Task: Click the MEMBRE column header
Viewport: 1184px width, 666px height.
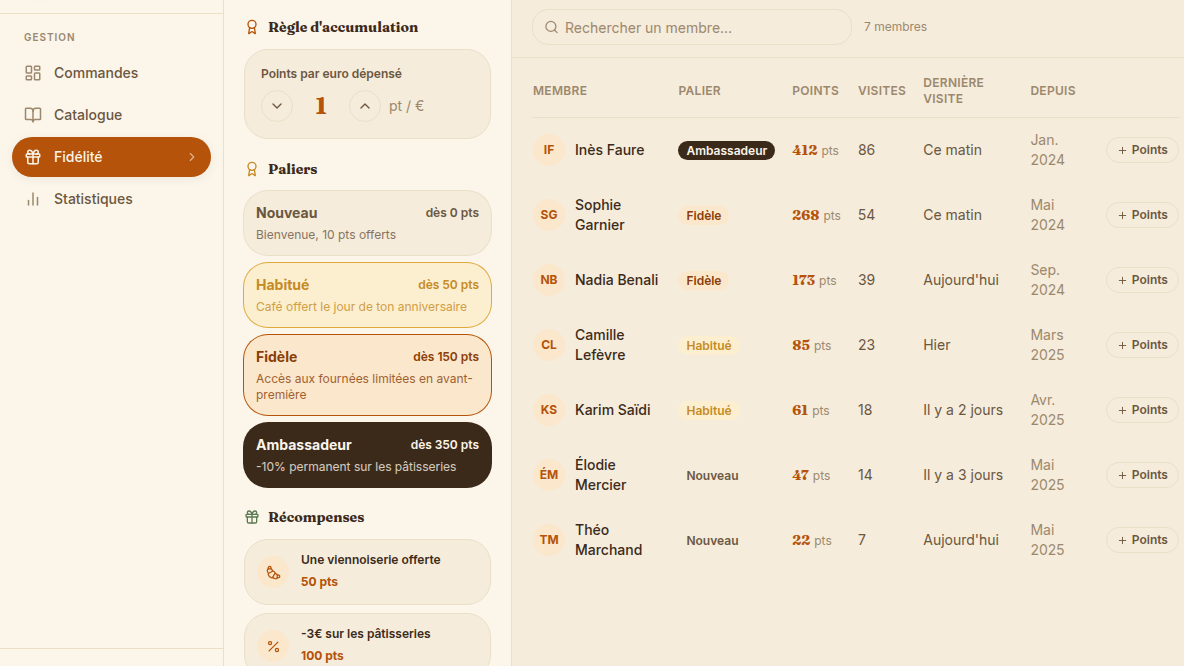Action: (x=560, y=91)
